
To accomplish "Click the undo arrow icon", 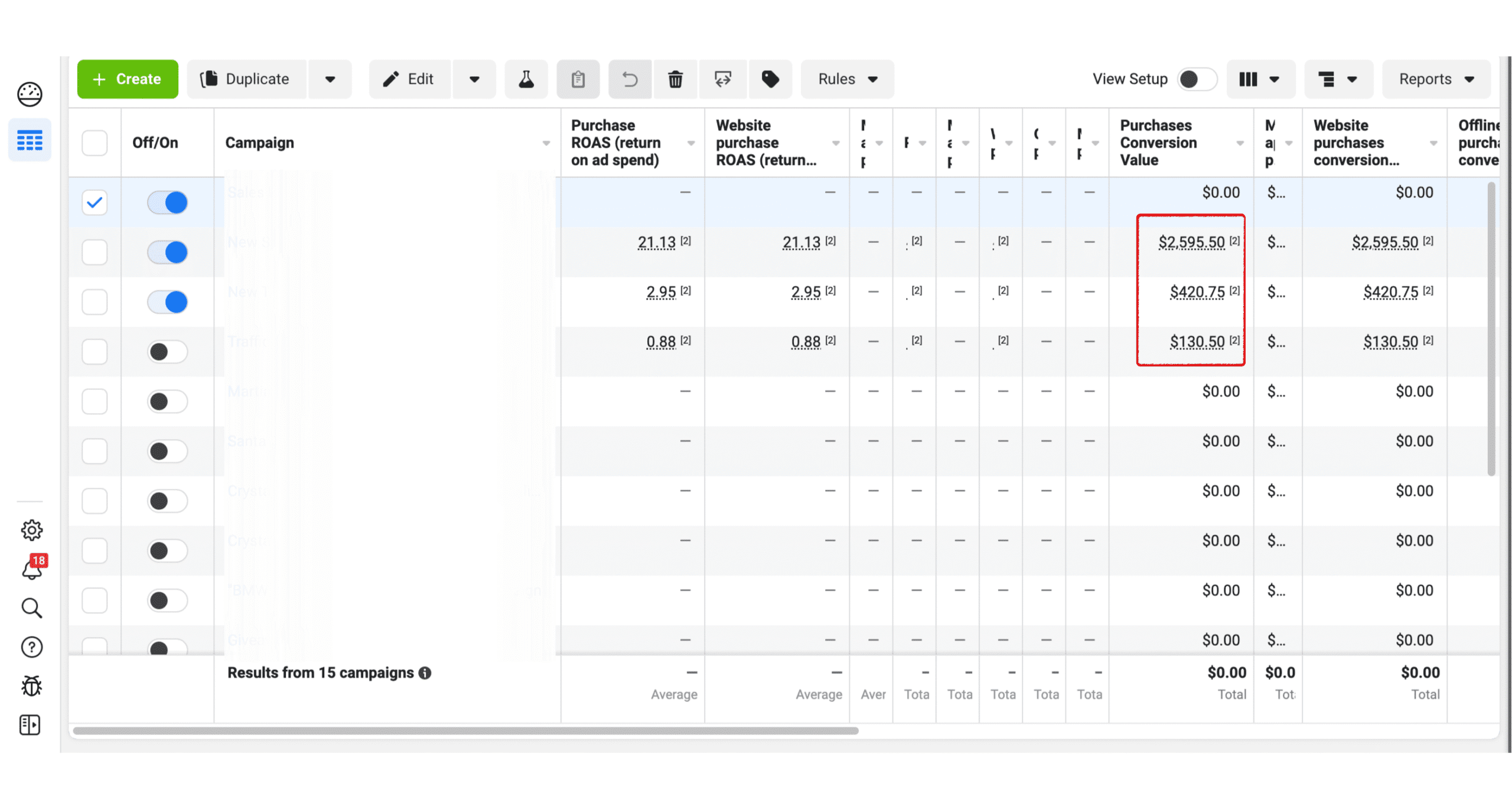I will pyautogui.click(x=630, y=79).
